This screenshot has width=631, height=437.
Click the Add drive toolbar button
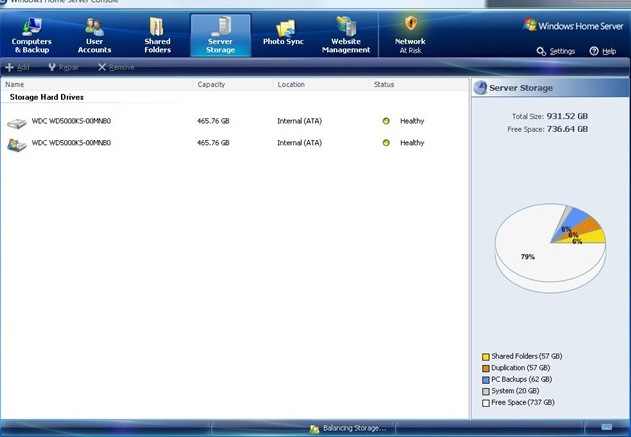pyautogui.click(x=17, y=67)
